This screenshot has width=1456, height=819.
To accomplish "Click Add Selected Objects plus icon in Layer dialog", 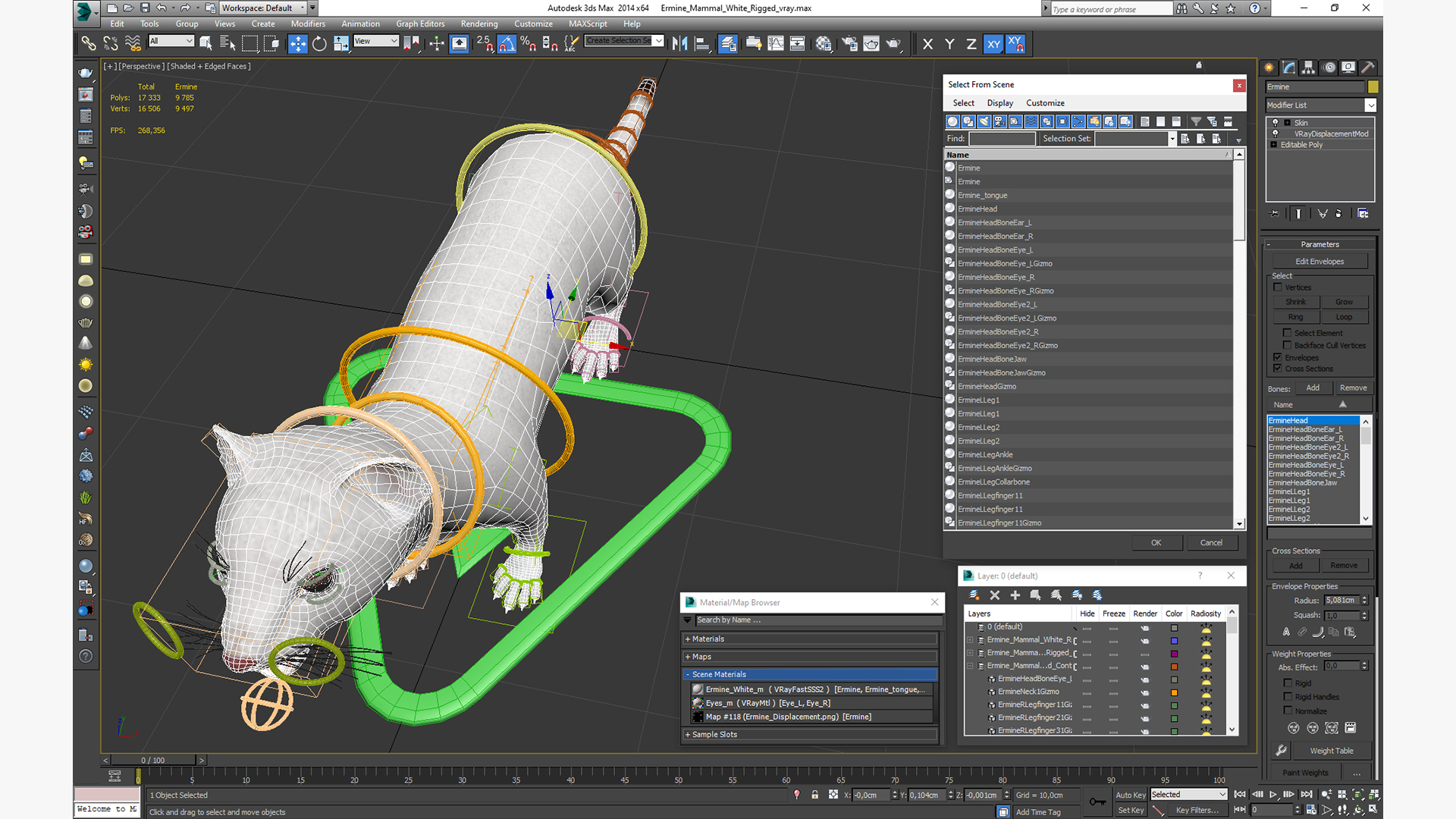I will click(1015, 595).
